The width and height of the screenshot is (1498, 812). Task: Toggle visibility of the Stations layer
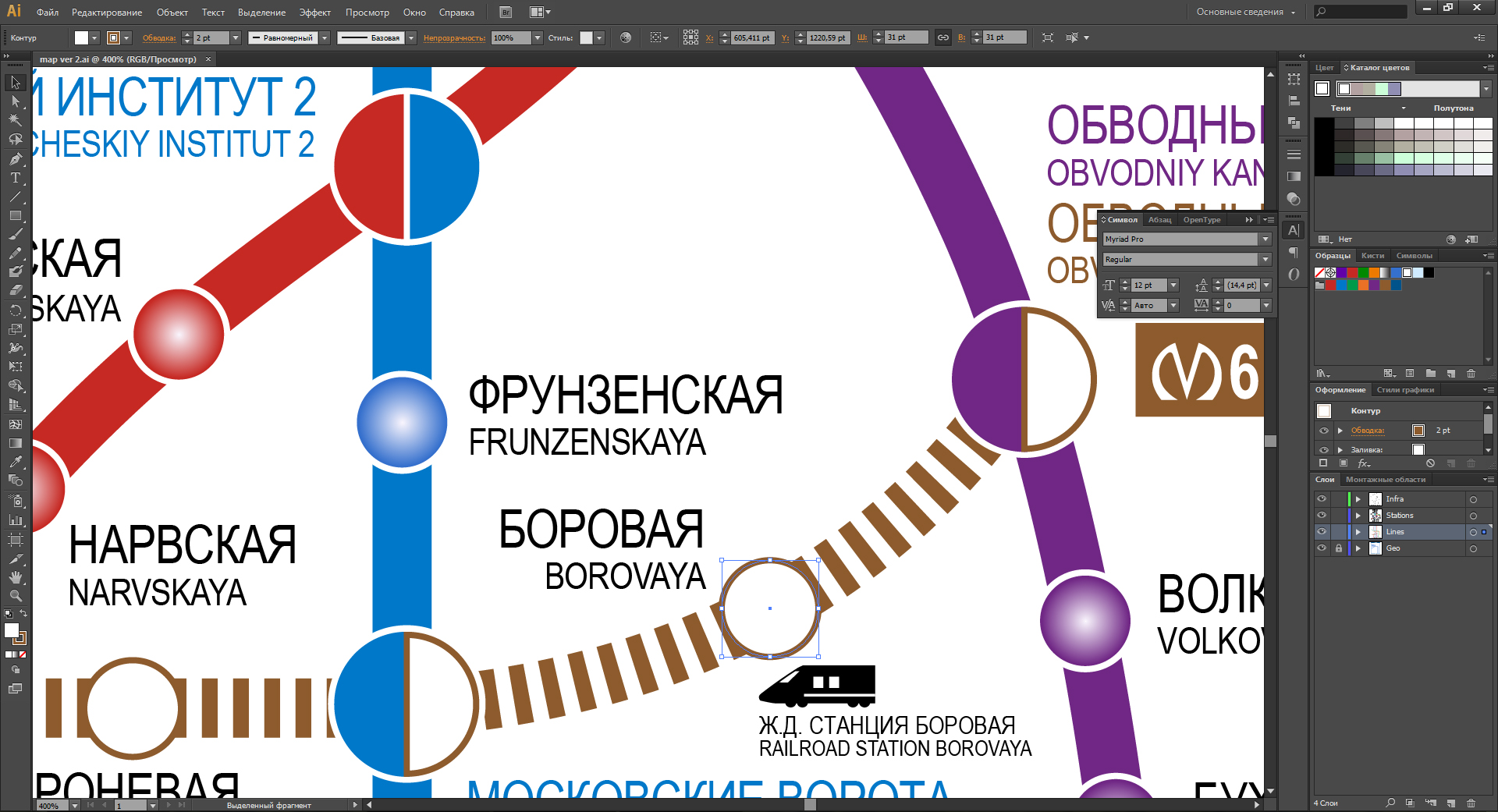[1322, 516]
